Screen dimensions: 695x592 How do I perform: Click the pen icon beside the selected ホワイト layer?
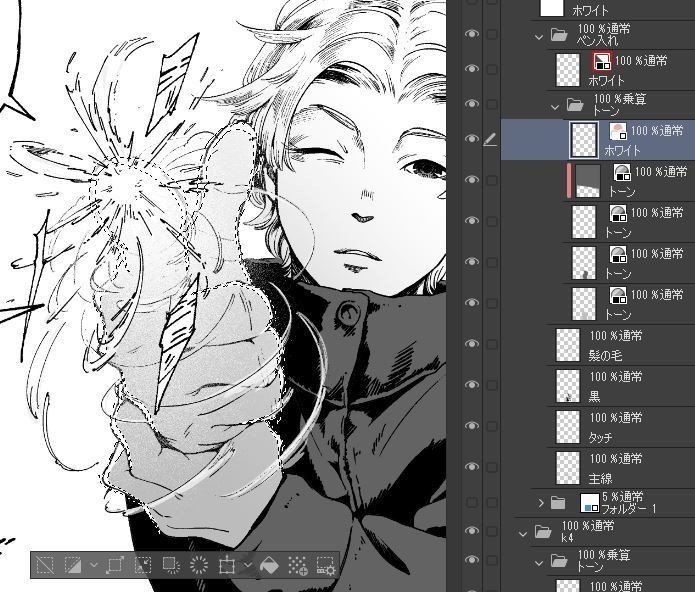pos(490,140)
